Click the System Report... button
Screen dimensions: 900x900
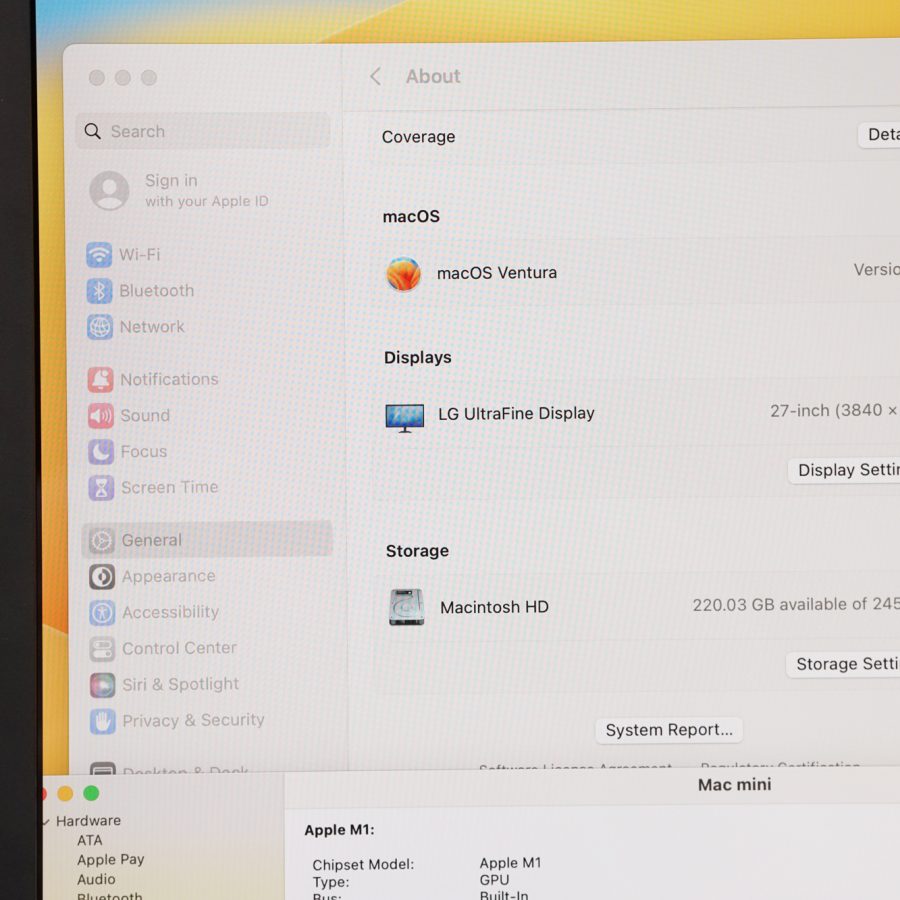[x=669, y=730]
